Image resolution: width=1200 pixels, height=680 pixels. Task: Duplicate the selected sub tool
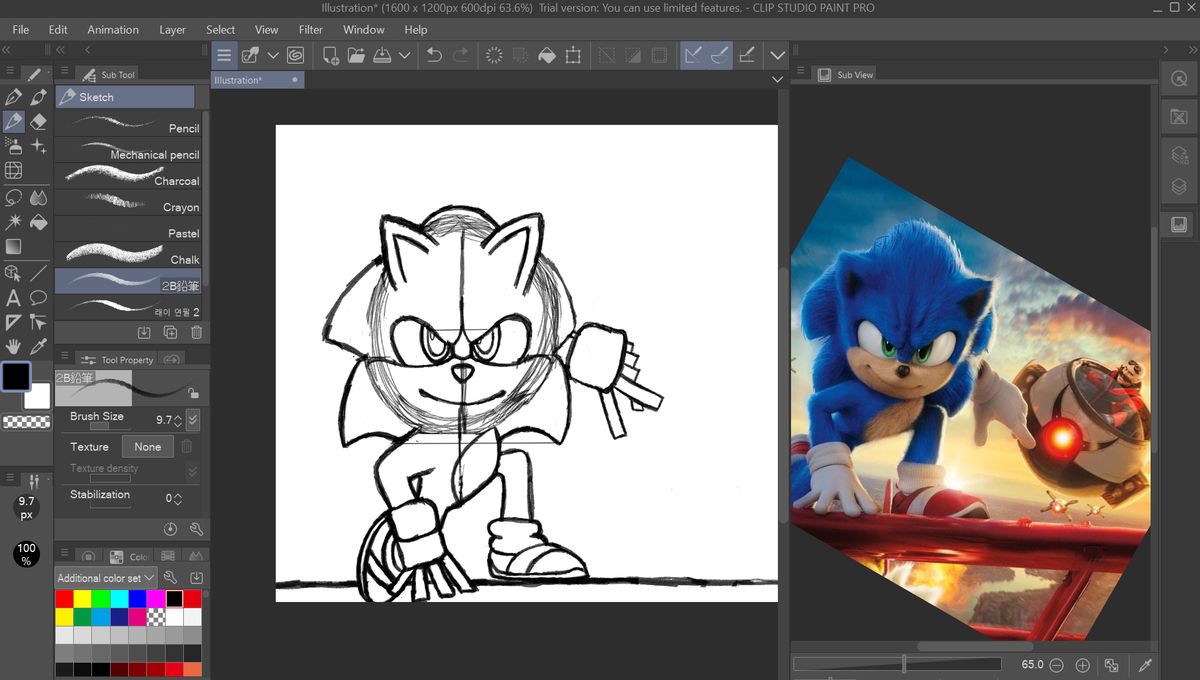coord(170,332)
